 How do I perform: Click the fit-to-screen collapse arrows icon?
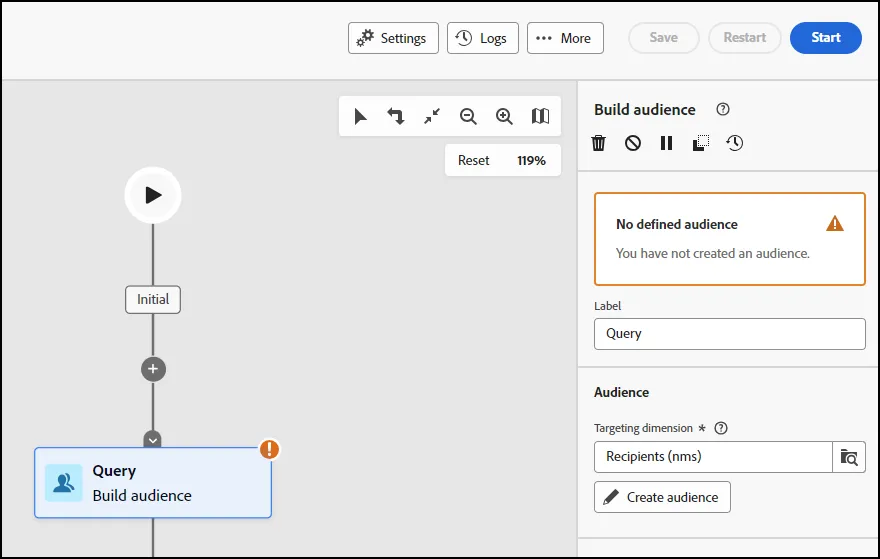click(432, 116)
